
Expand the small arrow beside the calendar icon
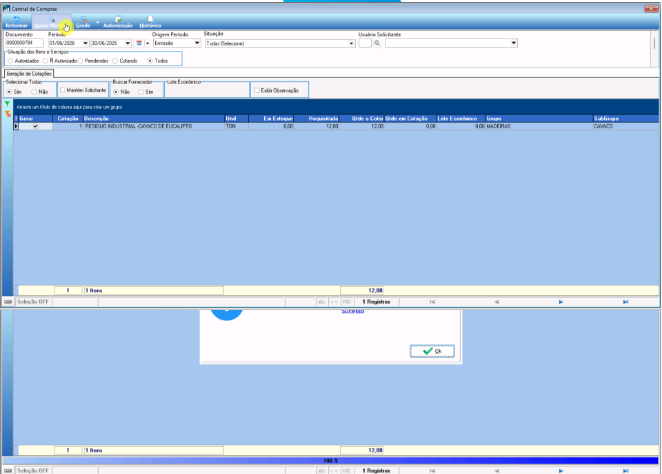[x=147, y=43]
